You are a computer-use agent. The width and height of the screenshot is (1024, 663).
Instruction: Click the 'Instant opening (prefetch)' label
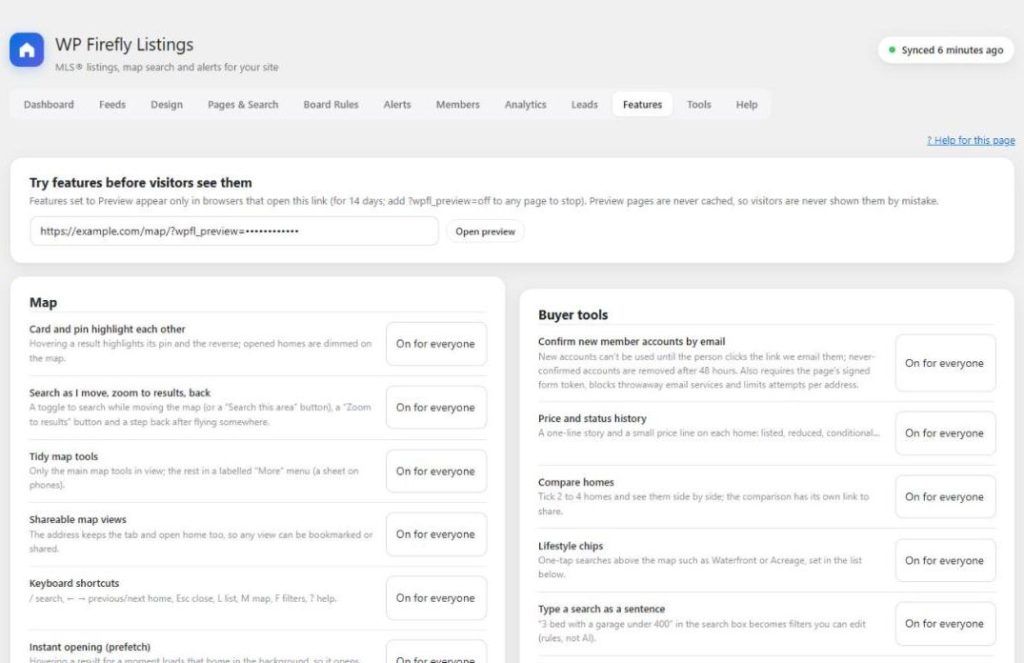coord(90,647)
